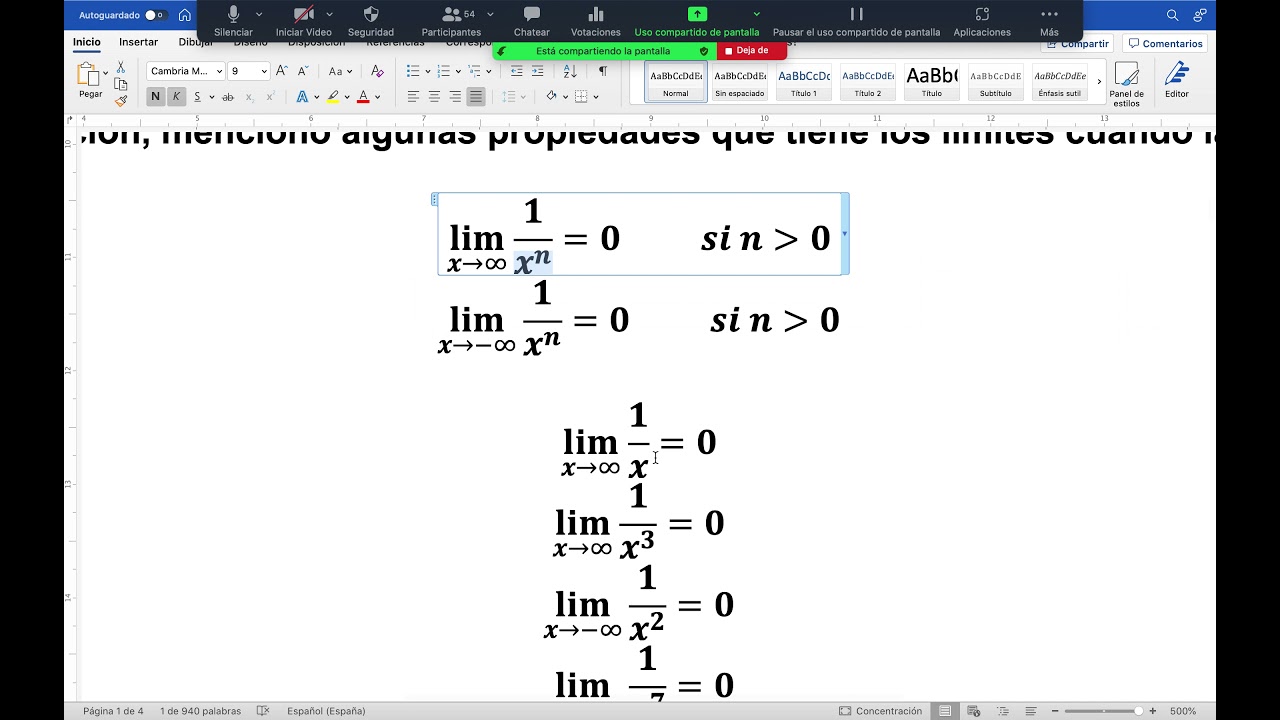Justify text alignment button
The image size is (1280, 720).
point(476,97)
